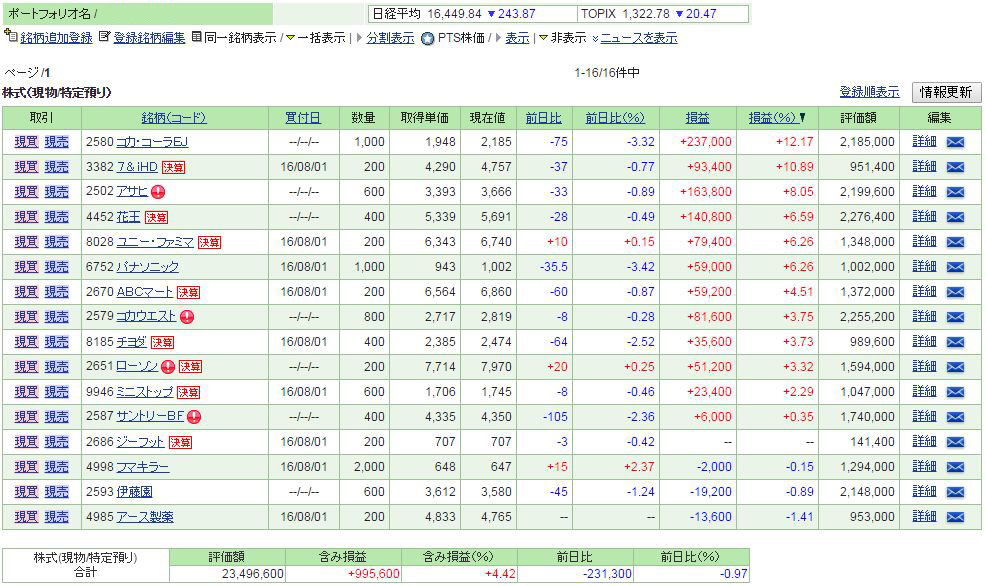Click the mail icon in 7&iHD row
The width and height of the screenshot is (986, 586).
(955, 167)
